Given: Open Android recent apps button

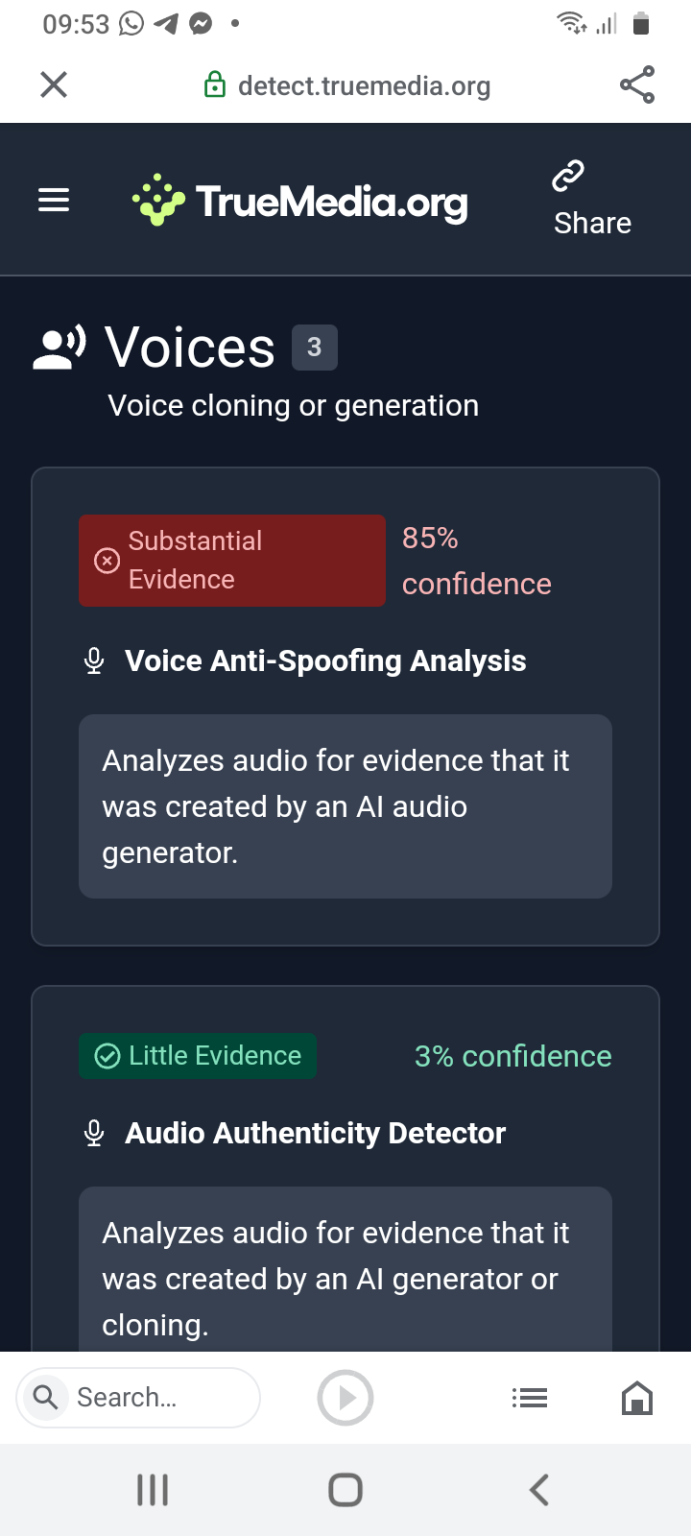Looking at the screenshot, I should click(152, 1490).
